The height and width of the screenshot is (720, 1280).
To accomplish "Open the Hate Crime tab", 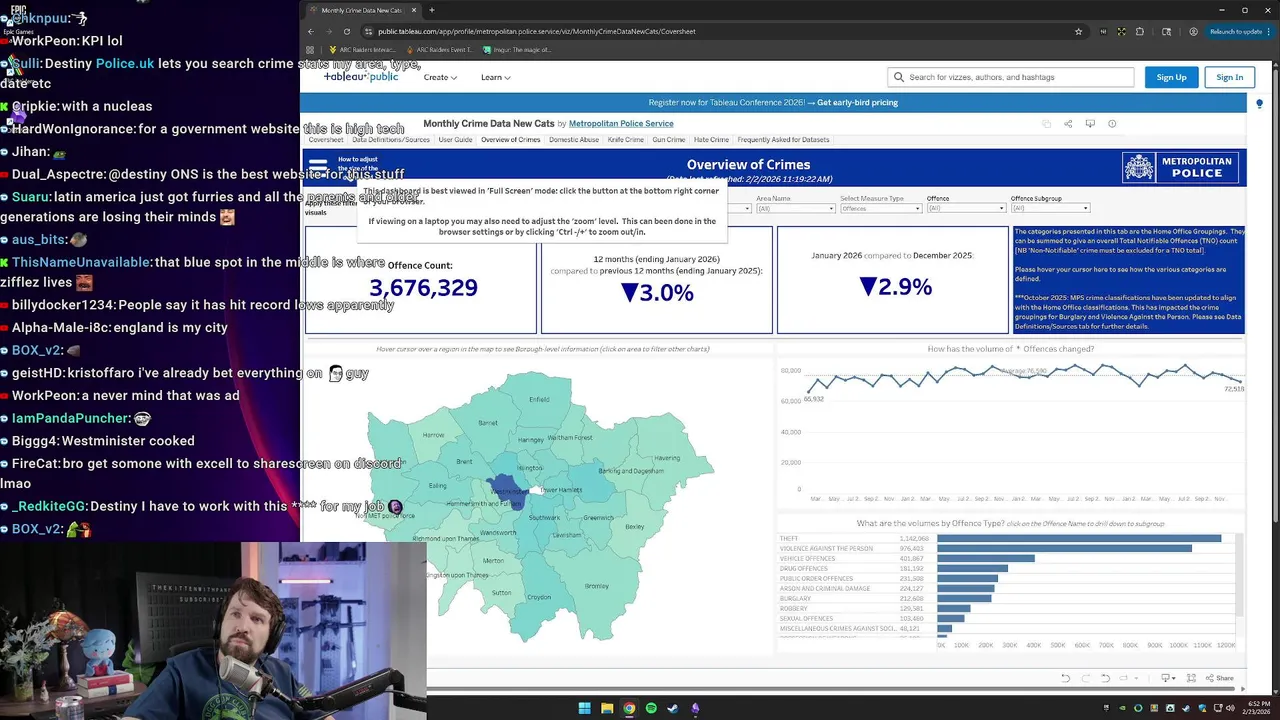I will point(712,140).
